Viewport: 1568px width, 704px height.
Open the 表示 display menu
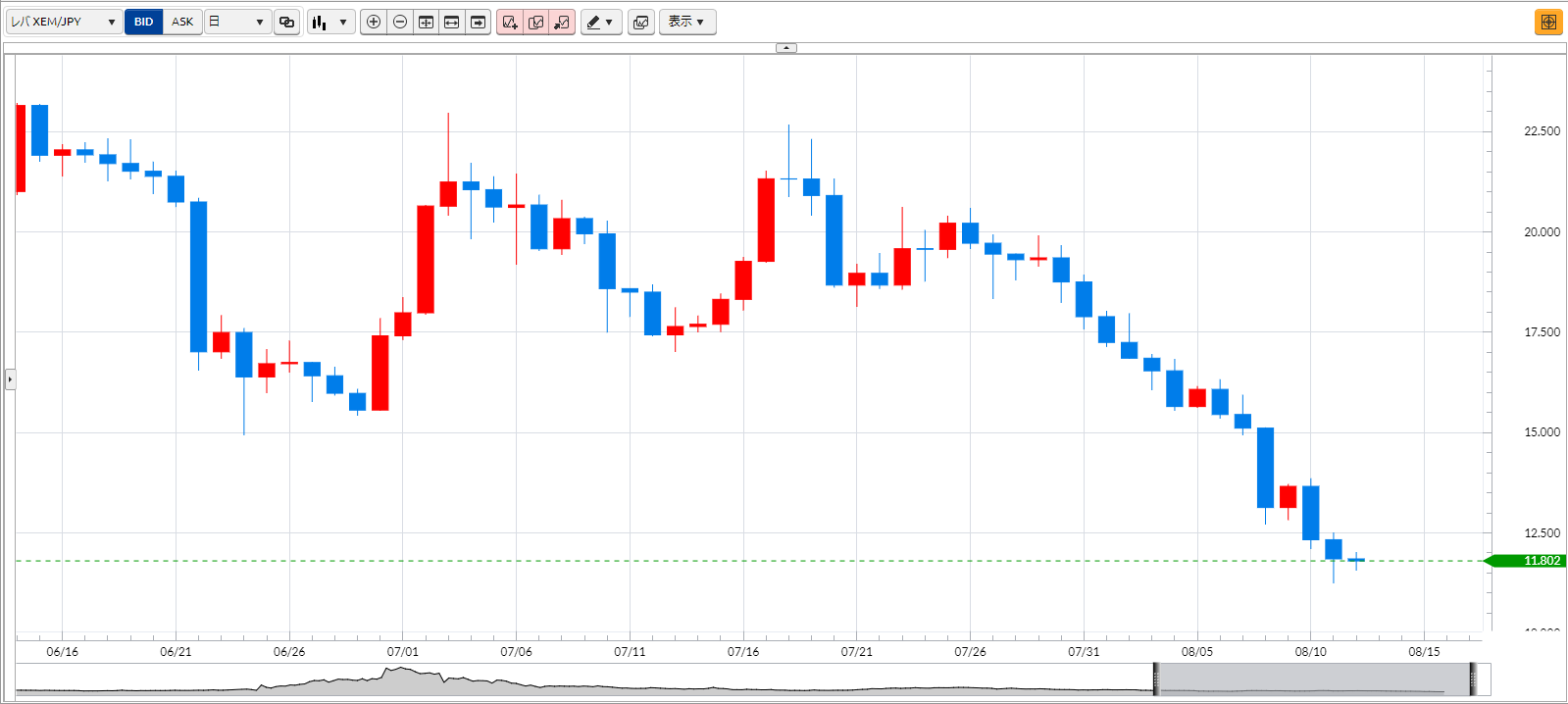click(x=687, y=22)
